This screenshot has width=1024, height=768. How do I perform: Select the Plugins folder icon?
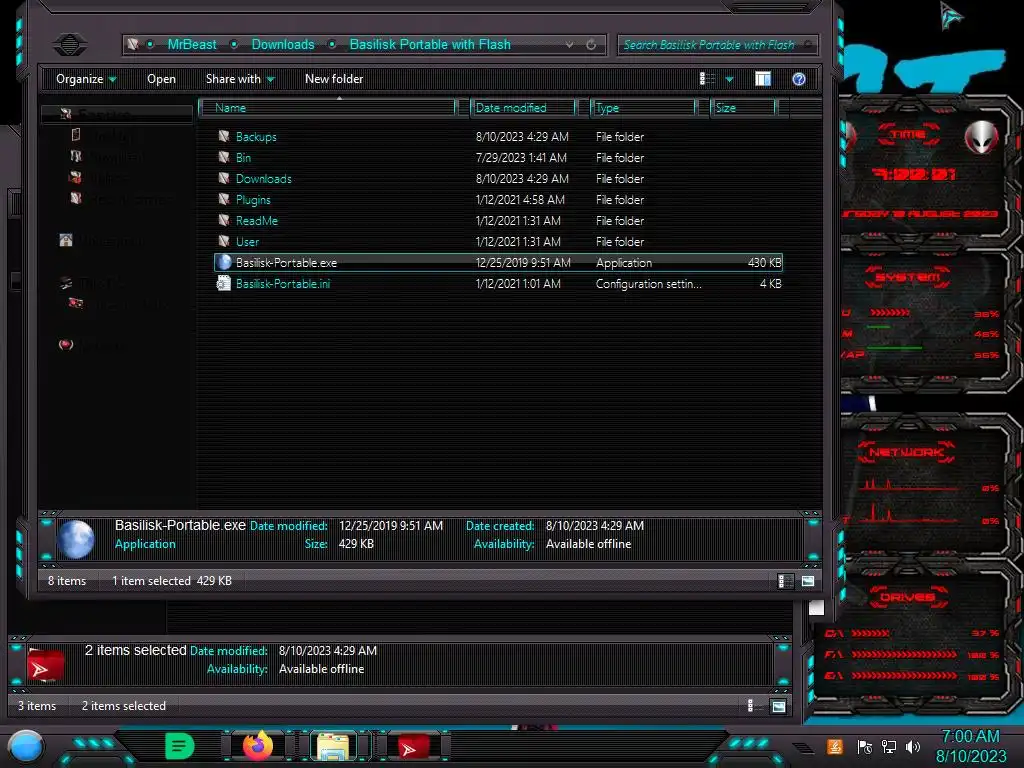(224, 199)
